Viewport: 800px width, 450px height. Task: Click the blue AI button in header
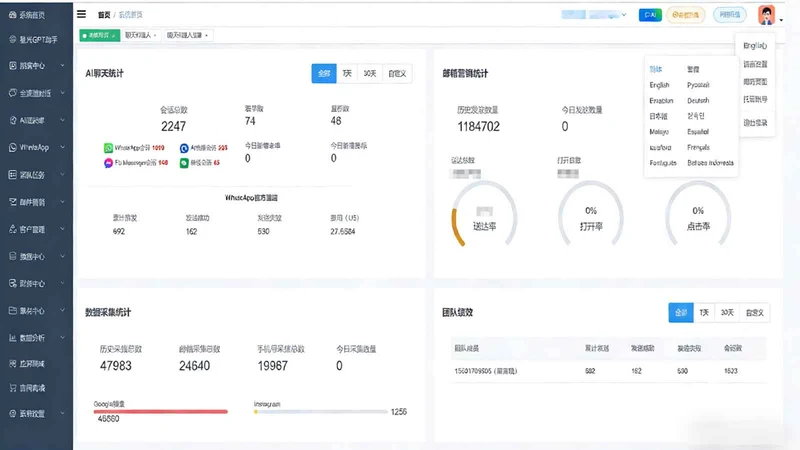point(650,15)
